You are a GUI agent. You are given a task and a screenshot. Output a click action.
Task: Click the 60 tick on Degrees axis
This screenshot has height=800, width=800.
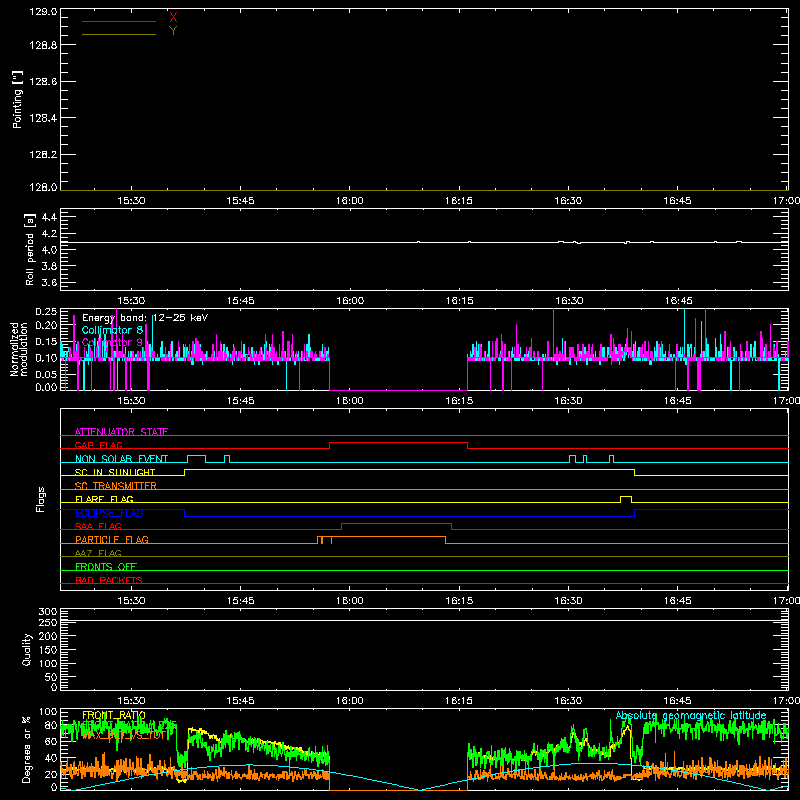click(x=51, y=742)
